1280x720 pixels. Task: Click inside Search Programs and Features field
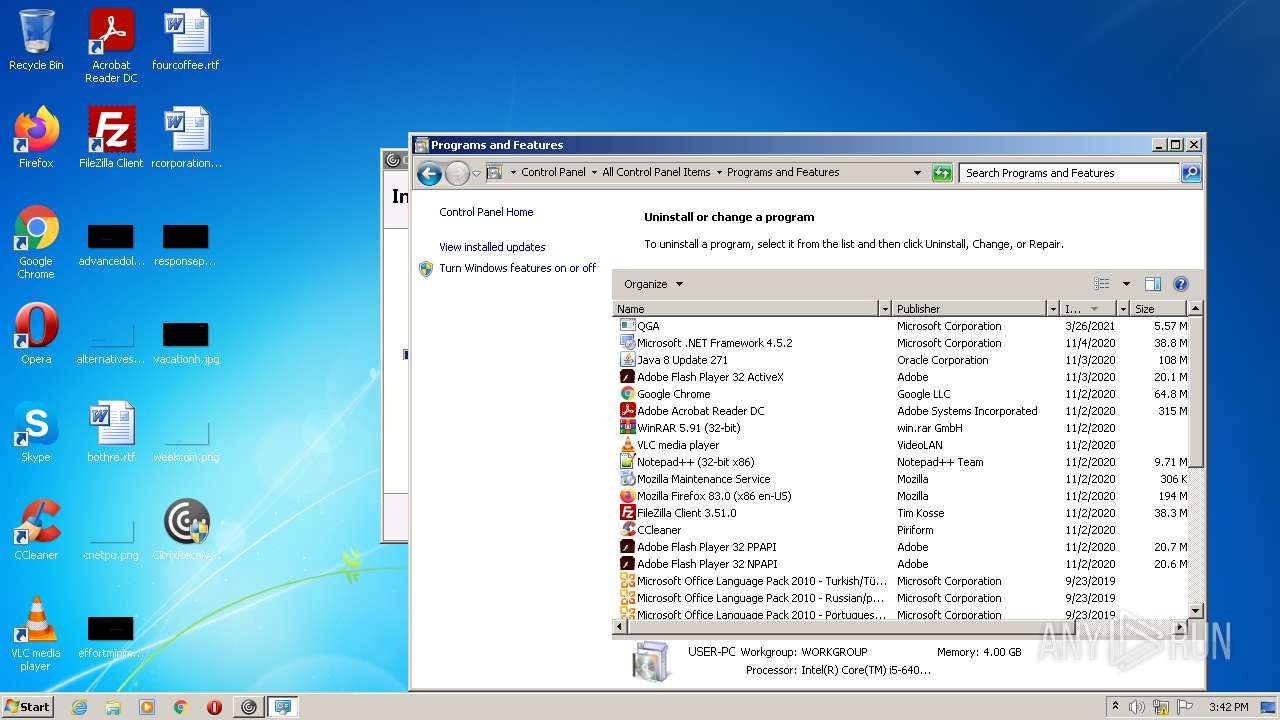[x=1069, y=173]
